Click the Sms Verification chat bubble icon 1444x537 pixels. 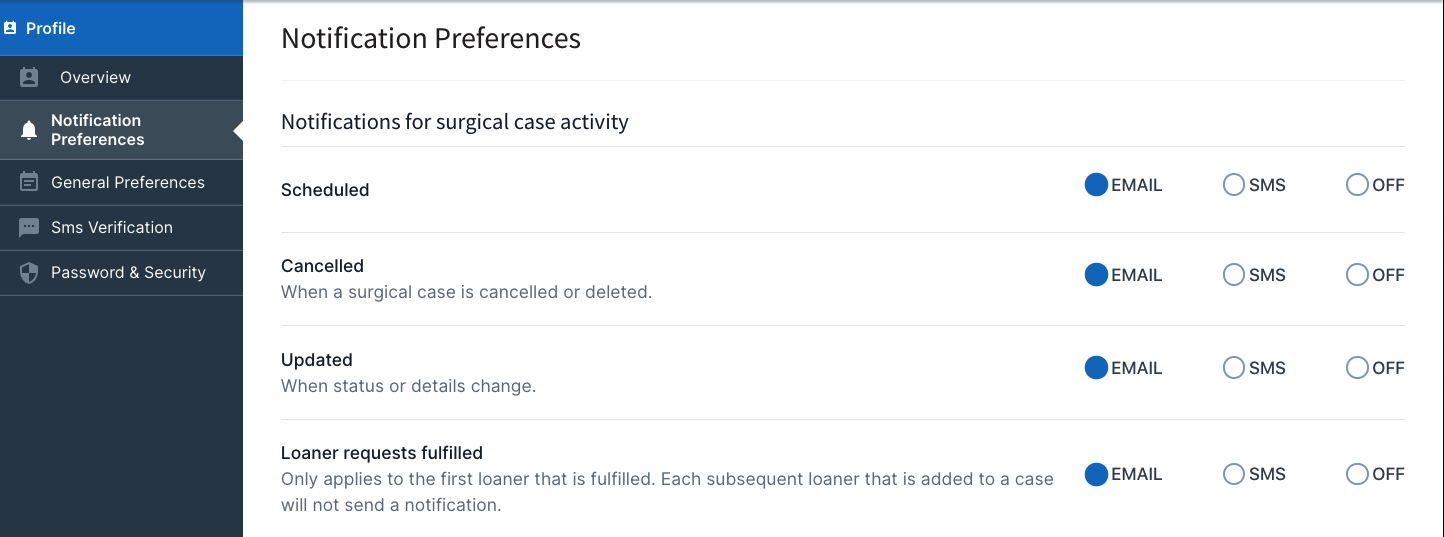coord(29,228)
